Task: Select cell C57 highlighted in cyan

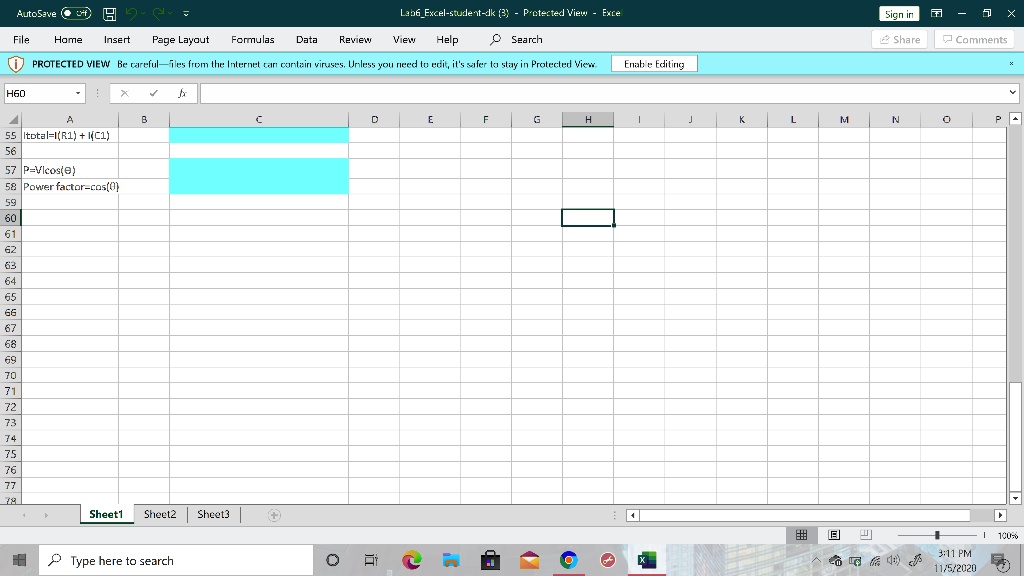Action: [x=259, y=170]
